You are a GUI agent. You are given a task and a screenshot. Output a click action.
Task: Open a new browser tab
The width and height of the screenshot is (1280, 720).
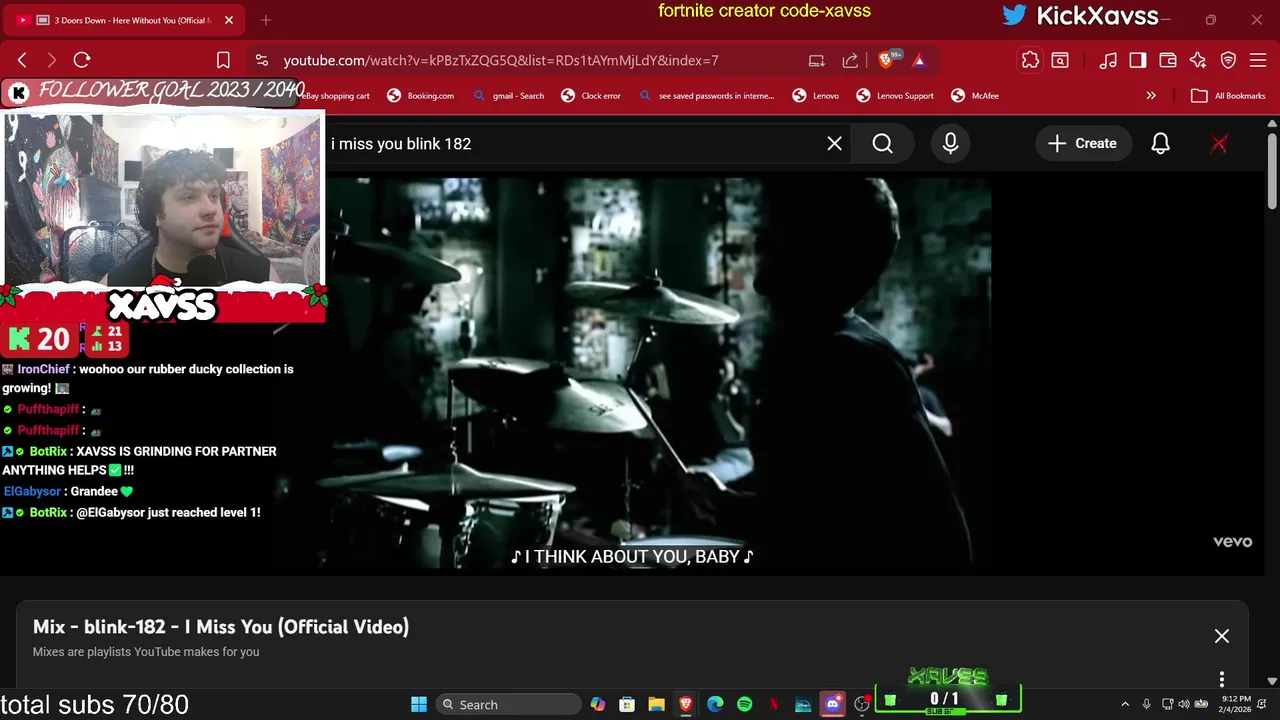265,20
